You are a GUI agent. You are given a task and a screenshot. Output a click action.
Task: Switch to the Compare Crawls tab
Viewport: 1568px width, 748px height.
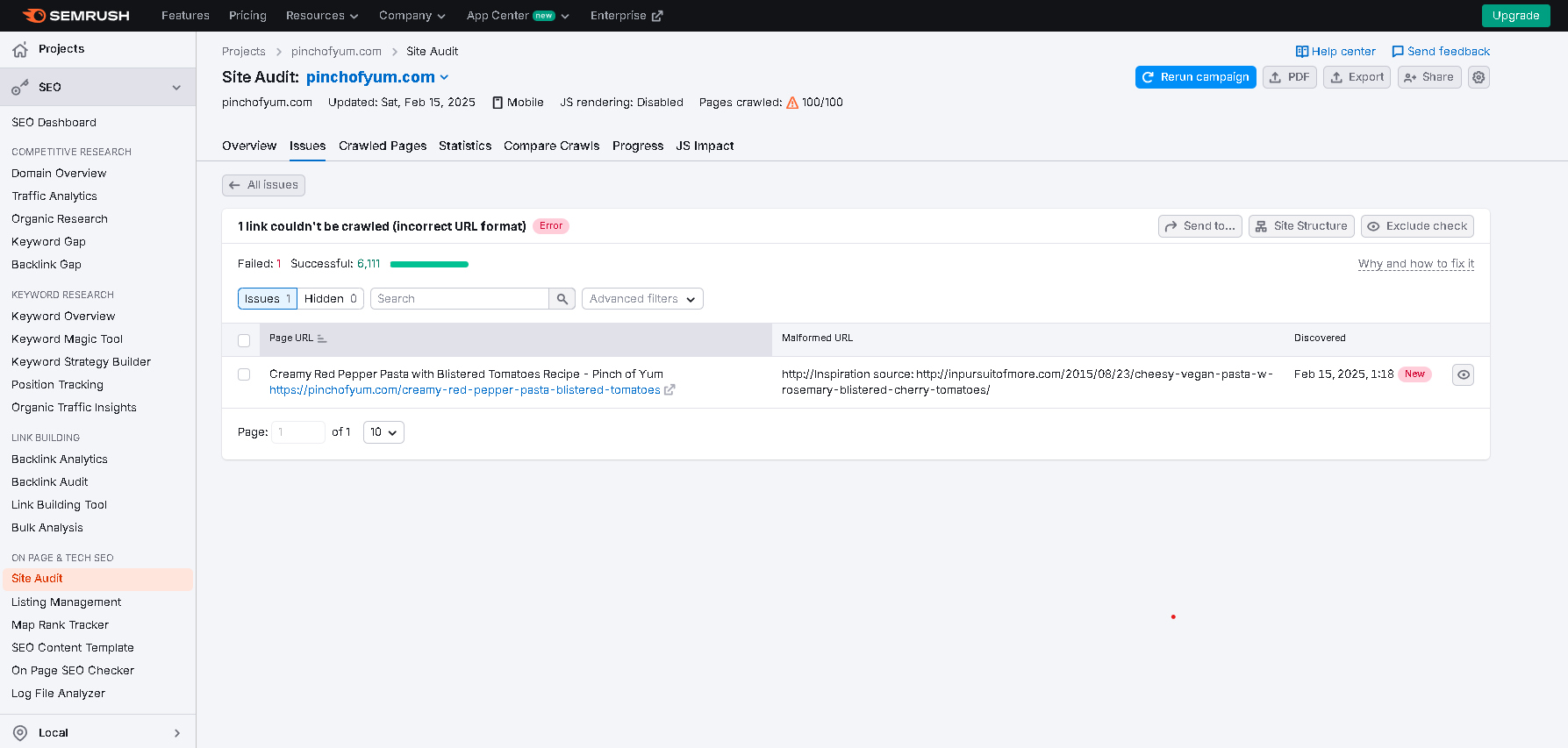[x=552, y=146]
